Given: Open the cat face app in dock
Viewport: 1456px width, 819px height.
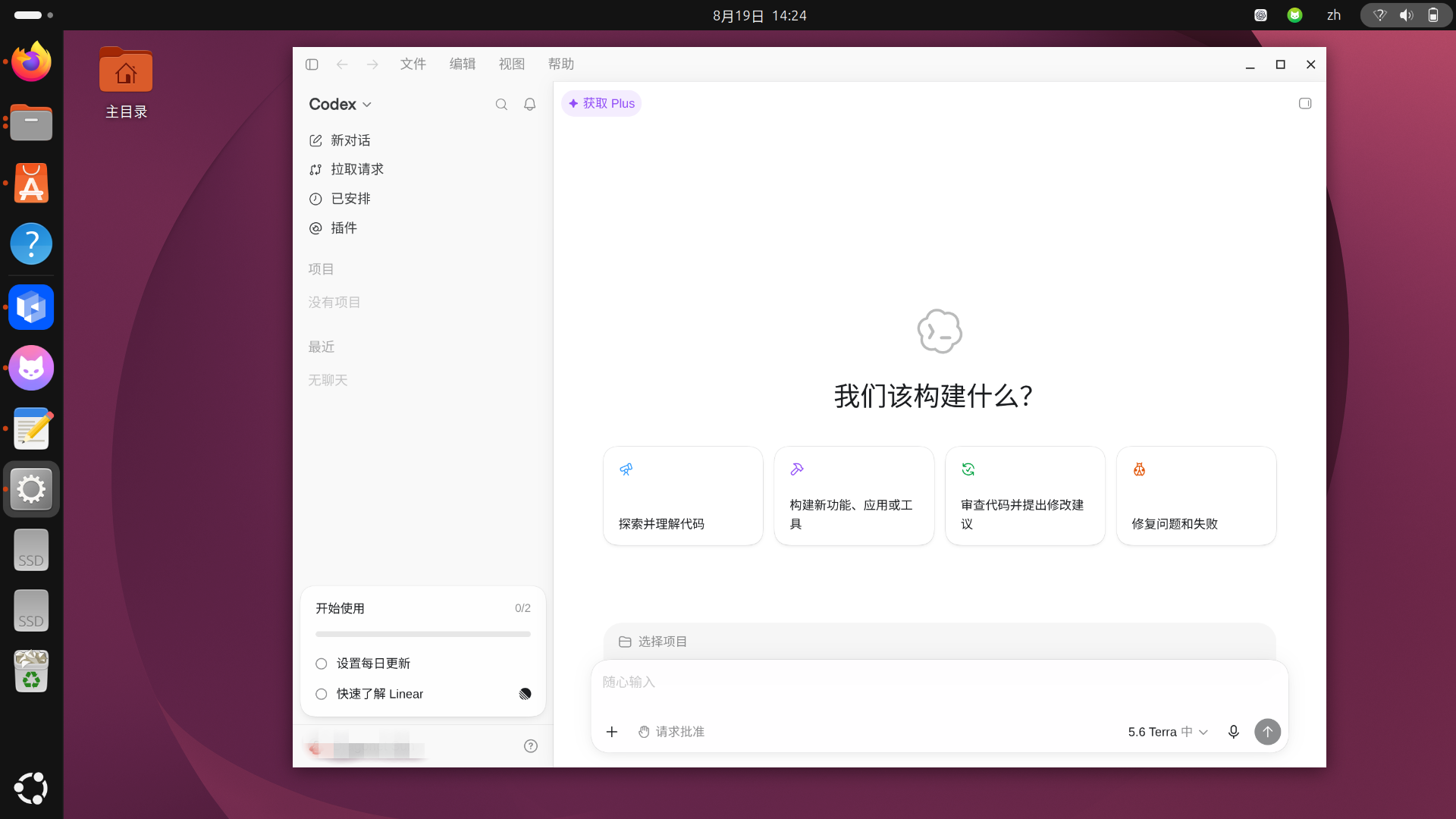Looking at the screenshot, I should pos(31,368).
